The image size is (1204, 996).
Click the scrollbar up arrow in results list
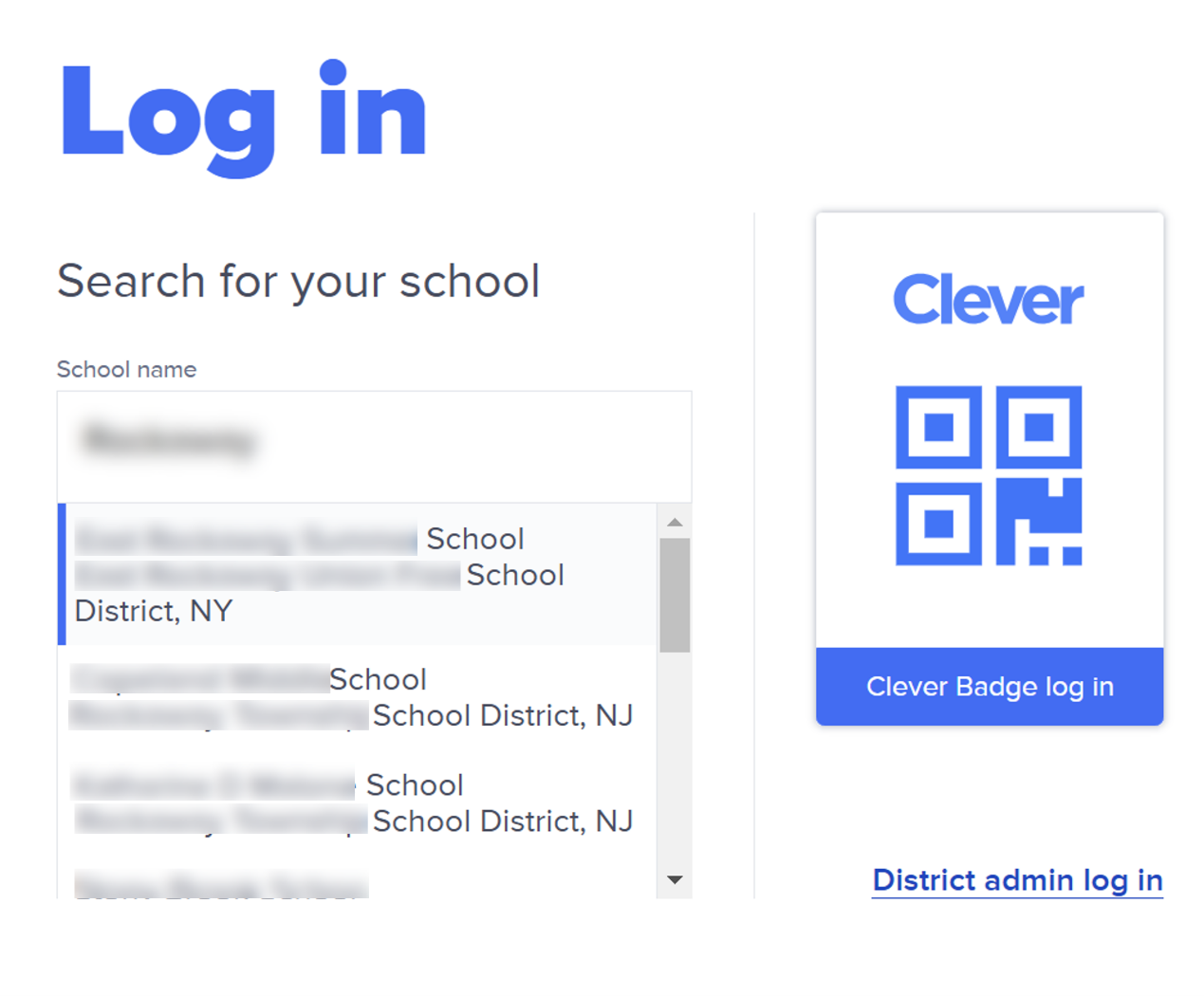pos(675,522)
